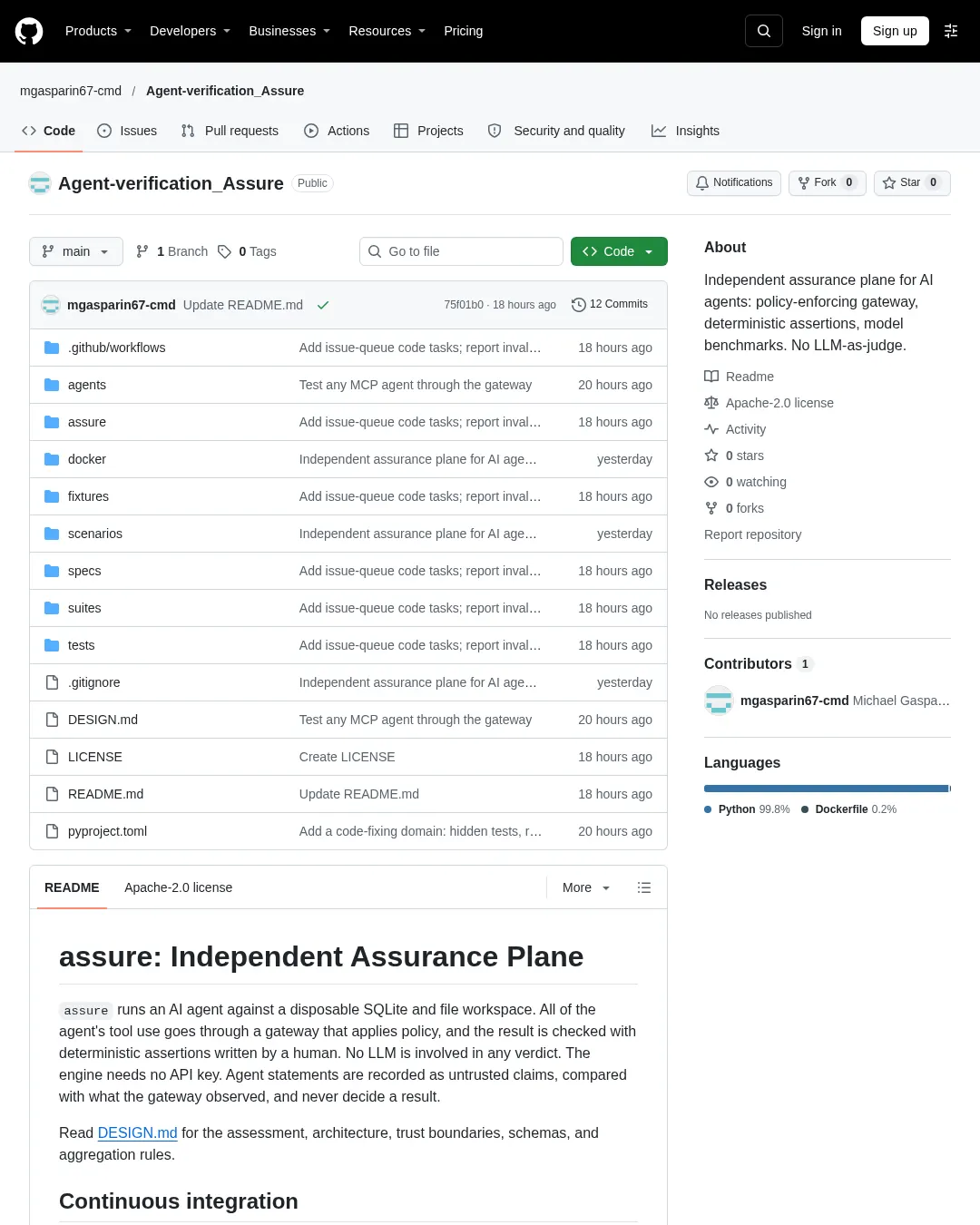Open the agents folder
The width and height of the screenshot is (980, 1225).
point(87,385)
